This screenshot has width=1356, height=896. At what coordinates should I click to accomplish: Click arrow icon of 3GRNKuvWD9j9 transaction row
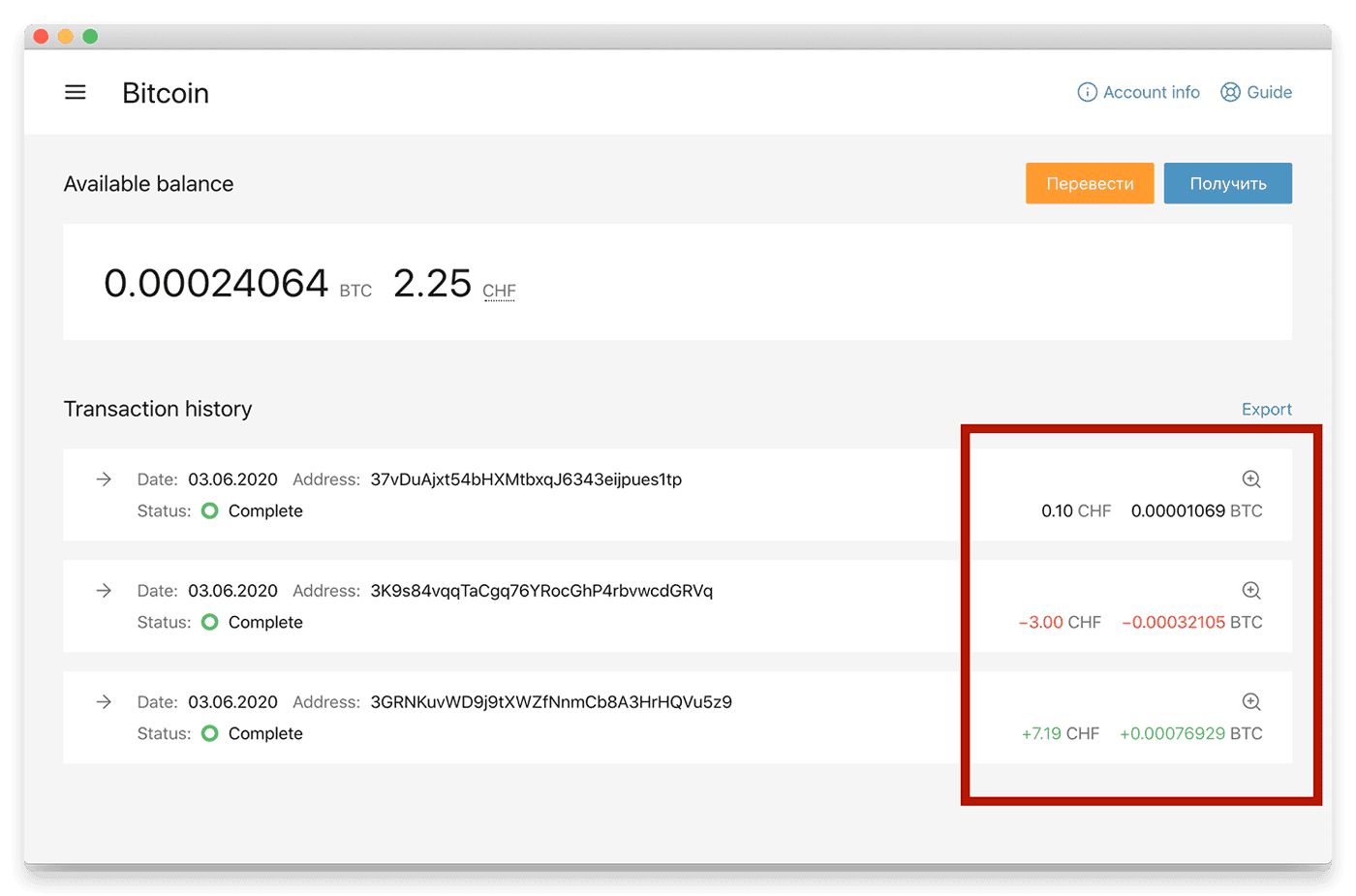tap(104, 701)
